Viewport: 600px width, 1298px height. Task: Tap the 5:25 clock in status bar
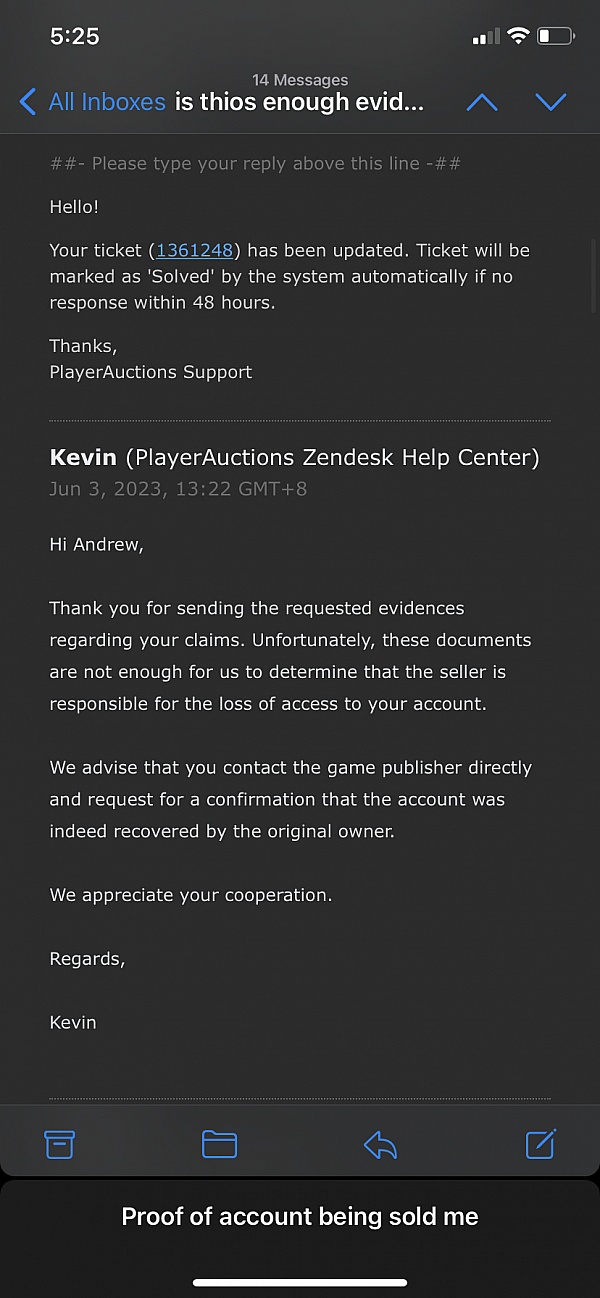(74, 35)
